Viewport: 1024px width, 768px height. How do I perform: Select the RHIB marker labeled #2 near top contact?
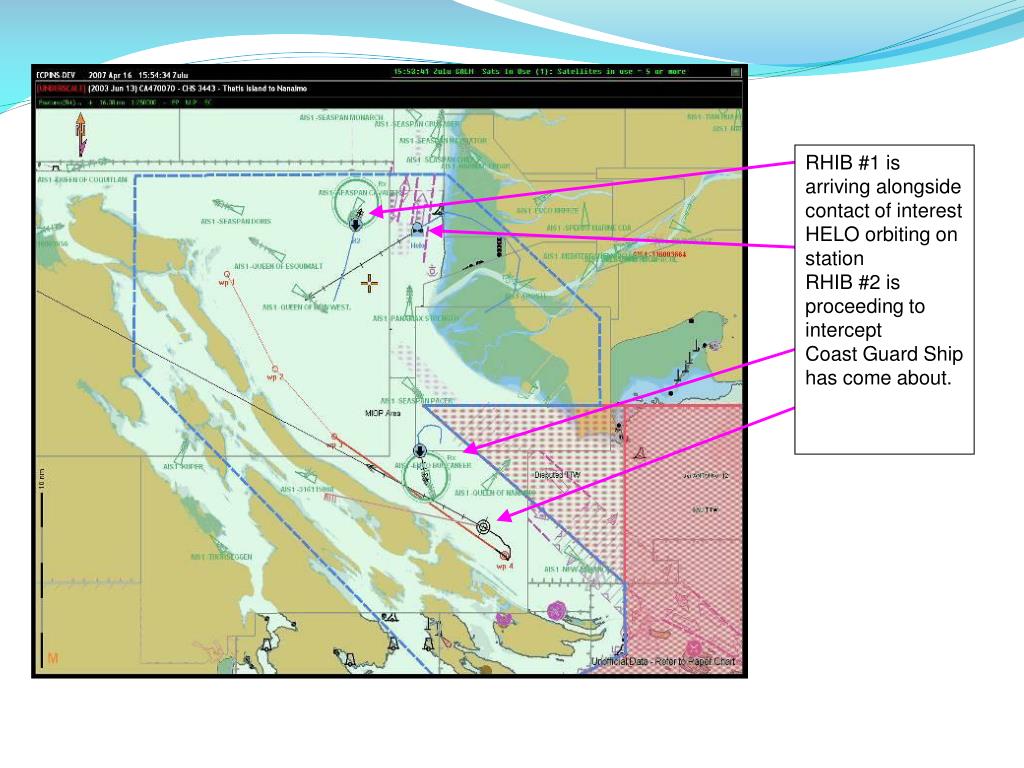355,225
